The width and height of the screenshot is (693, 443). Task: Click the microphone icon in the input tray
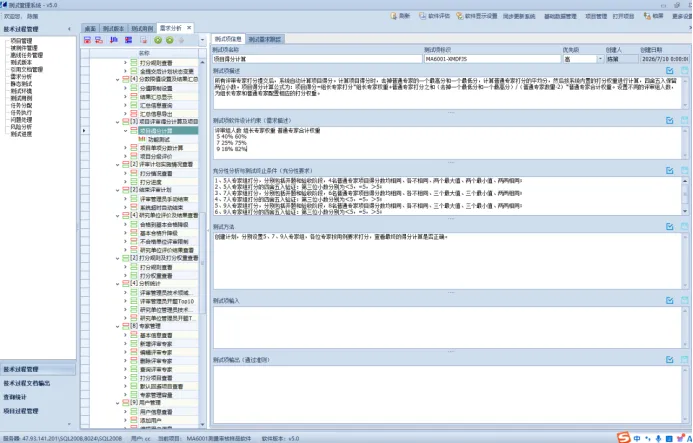(x=658, y=439)
